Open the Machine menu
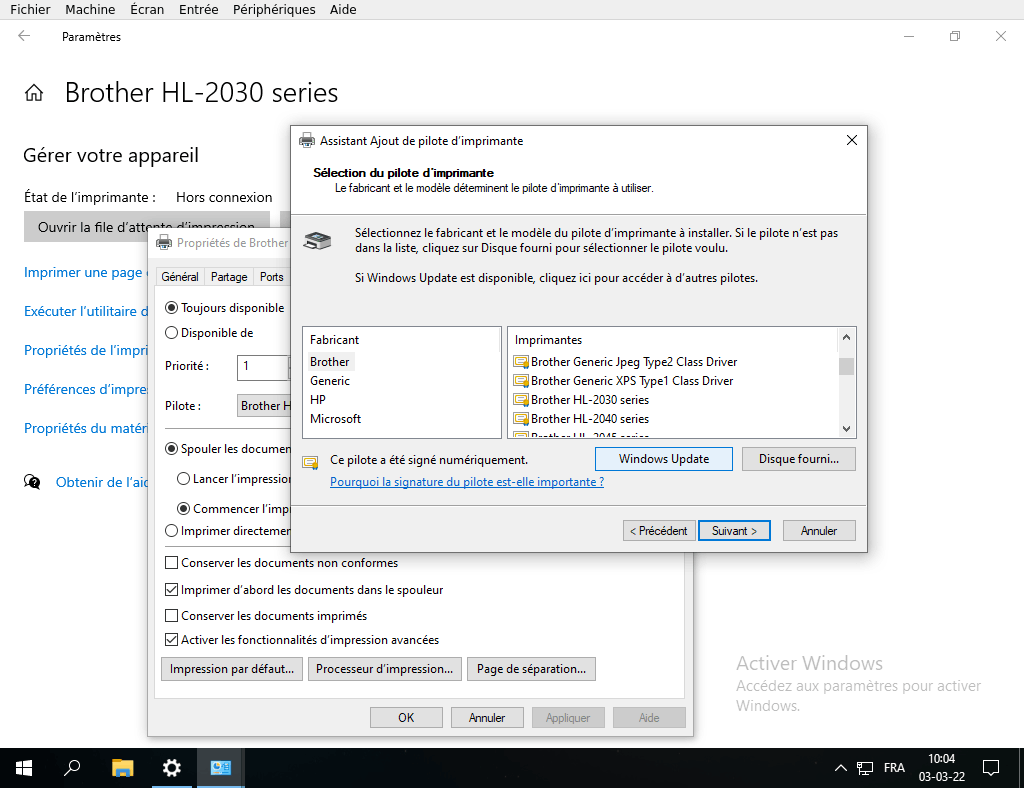The image size is (1024, 788). 90,9
